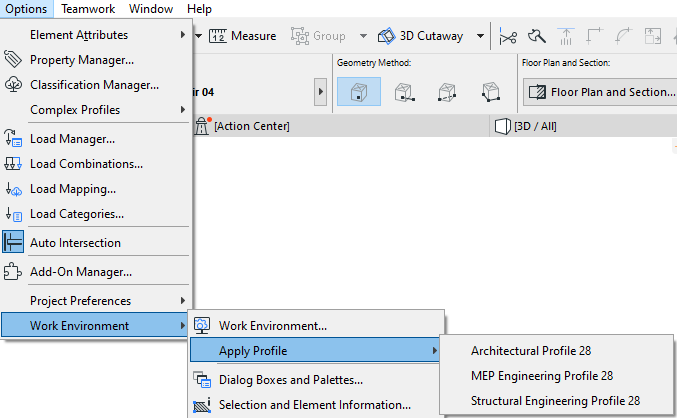Click the Split scissors tool icon
Screen dimensions: 677x418
coord(508,36)
